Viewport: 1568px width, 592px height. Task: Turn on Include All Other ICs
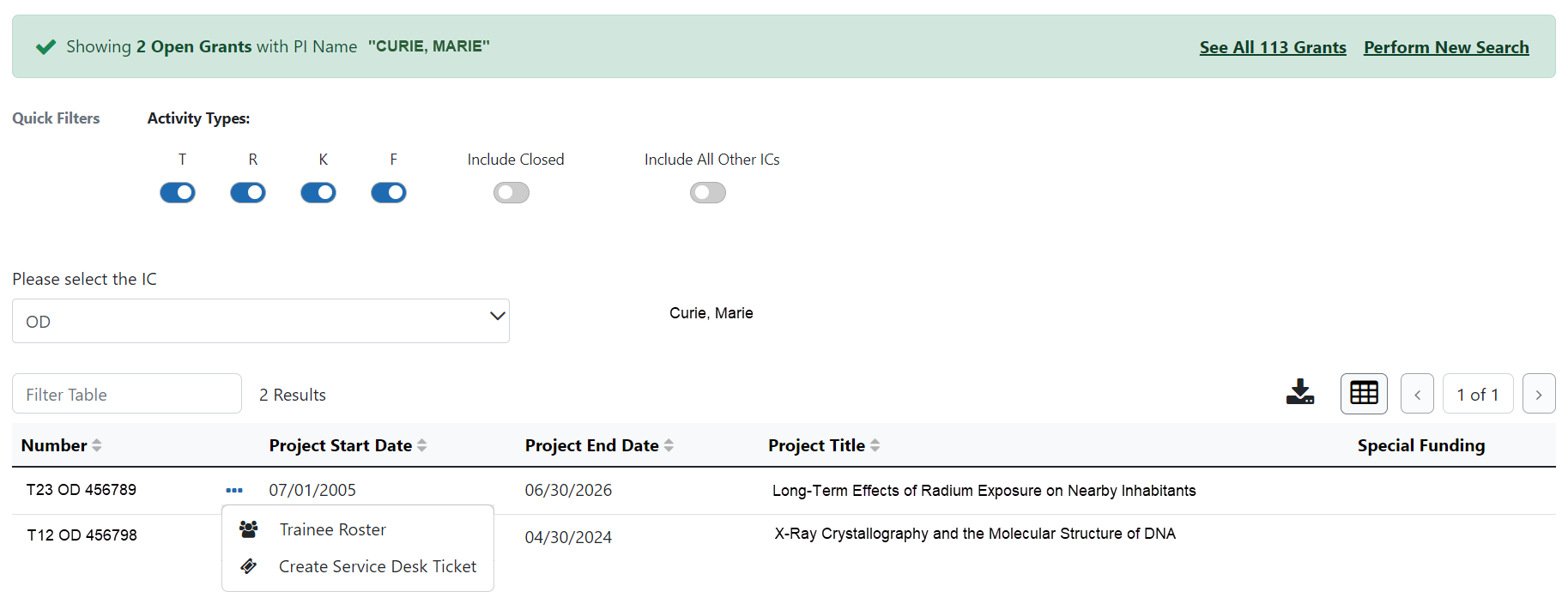coord(708,193)
